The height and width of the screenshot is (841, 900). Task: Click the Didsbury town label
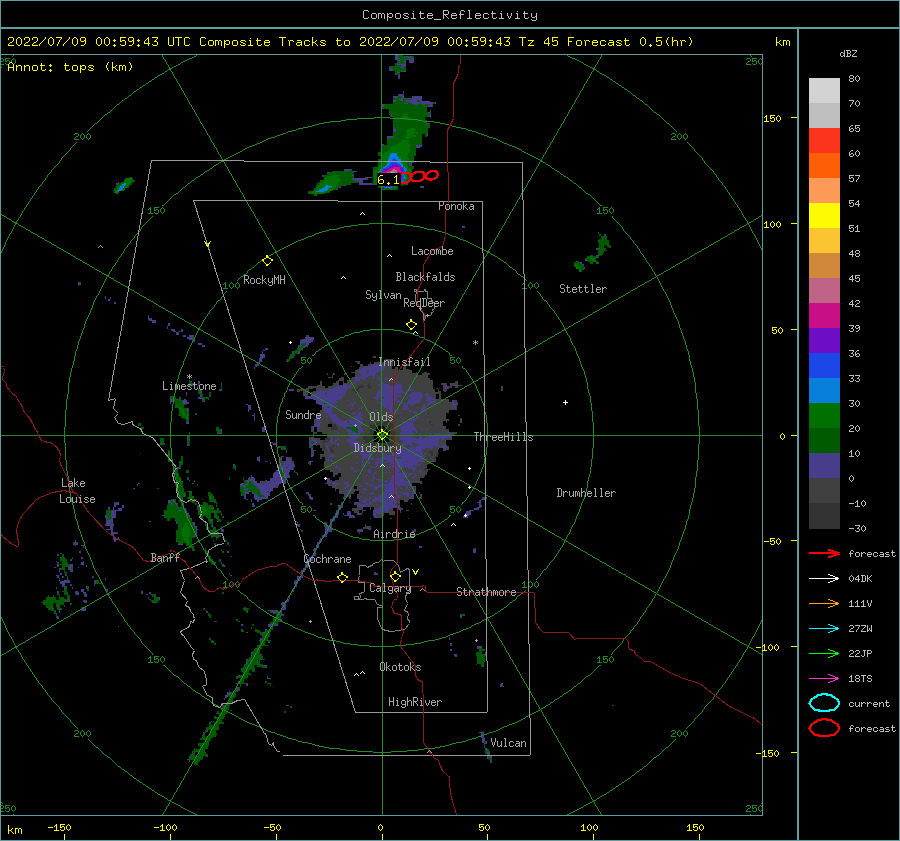click(378, 448)
